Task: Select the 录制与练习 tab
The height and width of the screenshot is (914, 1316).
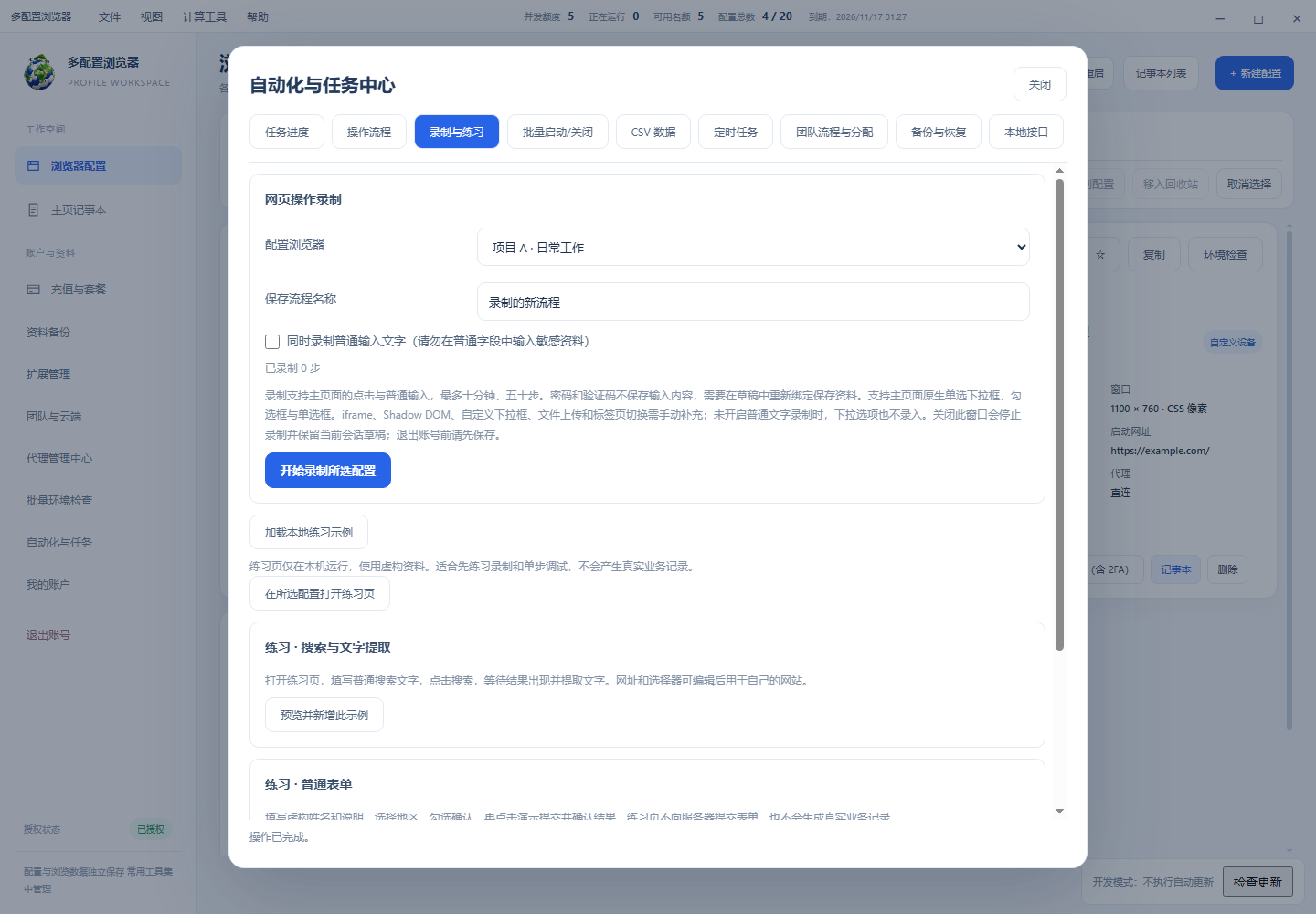Action: pyautogui.click(x=457, y=132)
